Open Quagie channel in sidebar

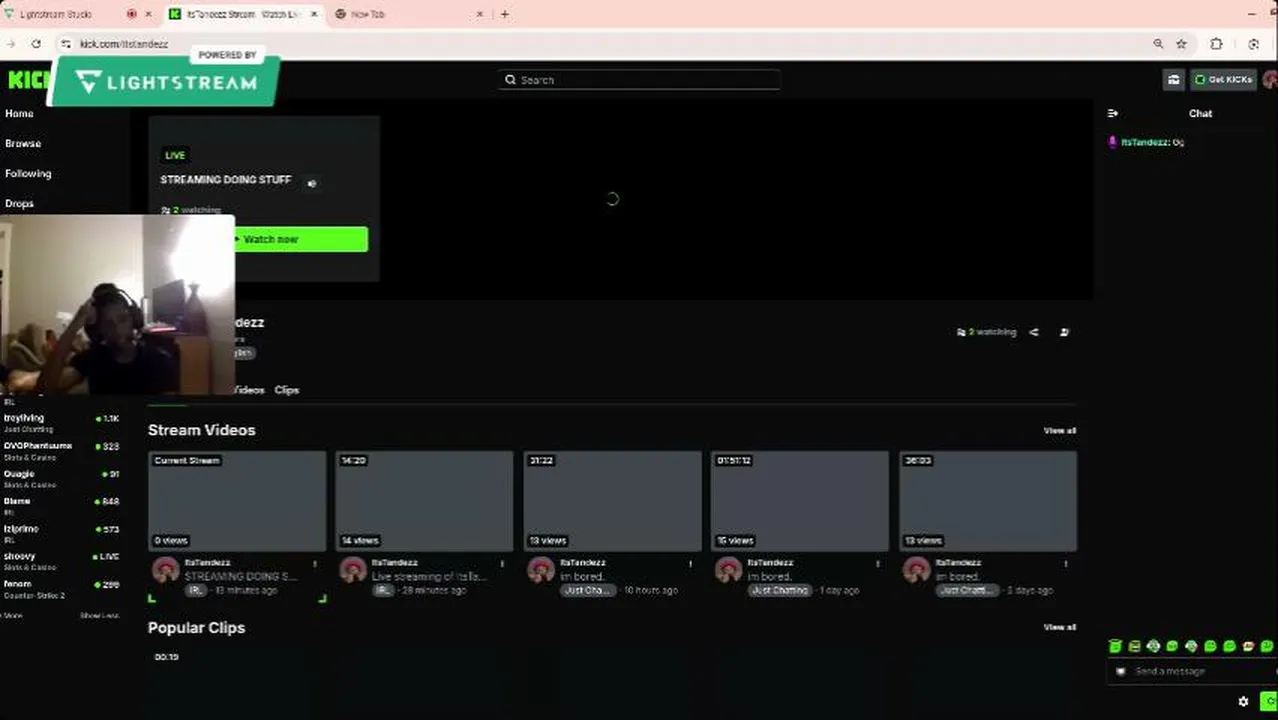(x=61, y=479)
